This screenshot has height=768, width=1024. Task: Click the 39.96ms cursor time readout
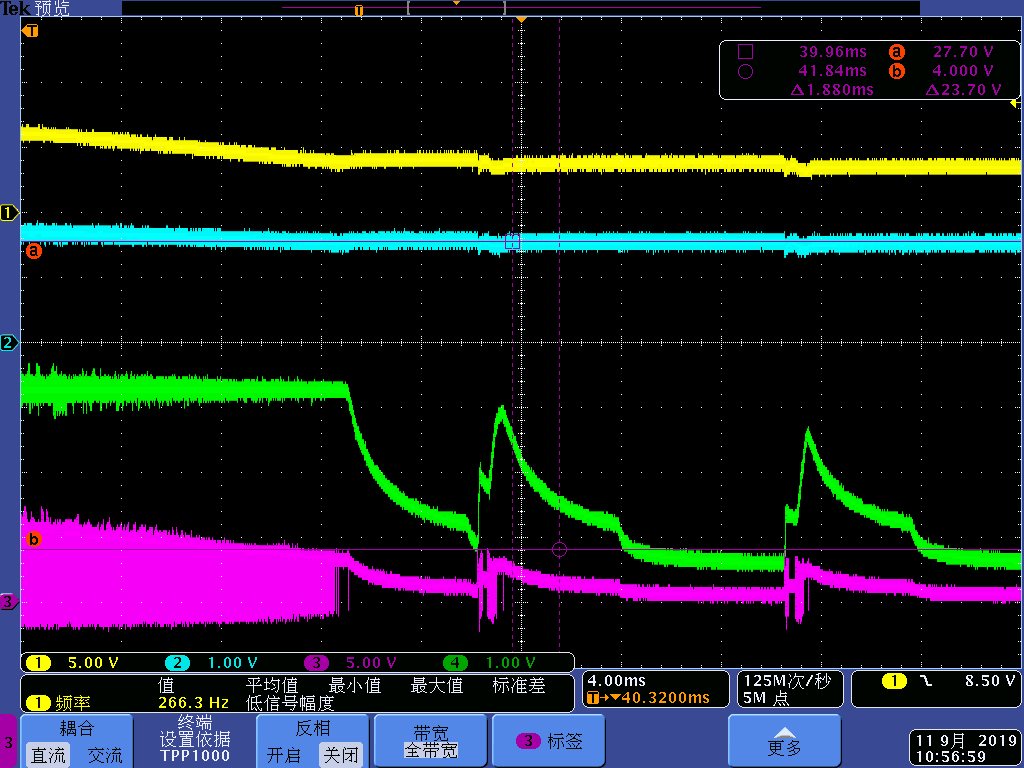[833, 52]
